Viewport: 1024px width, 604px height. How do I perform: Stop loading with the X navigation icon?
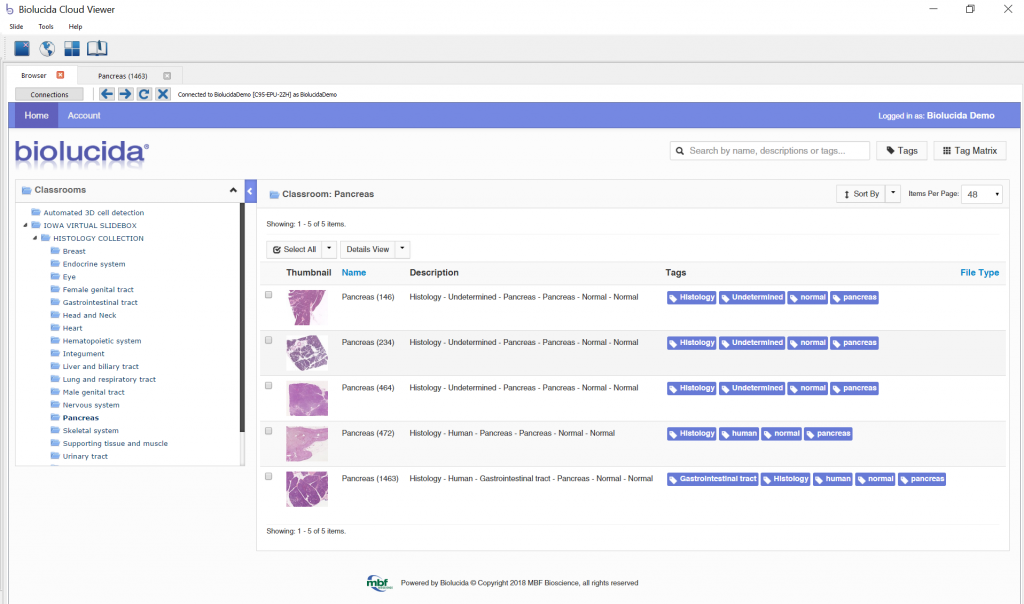(163, 94)
